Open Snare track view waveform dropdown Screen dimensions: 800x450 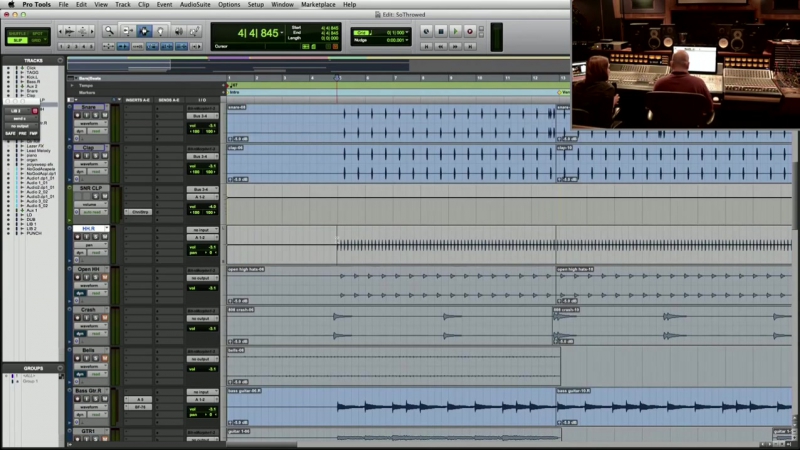[x=91, y=123]
